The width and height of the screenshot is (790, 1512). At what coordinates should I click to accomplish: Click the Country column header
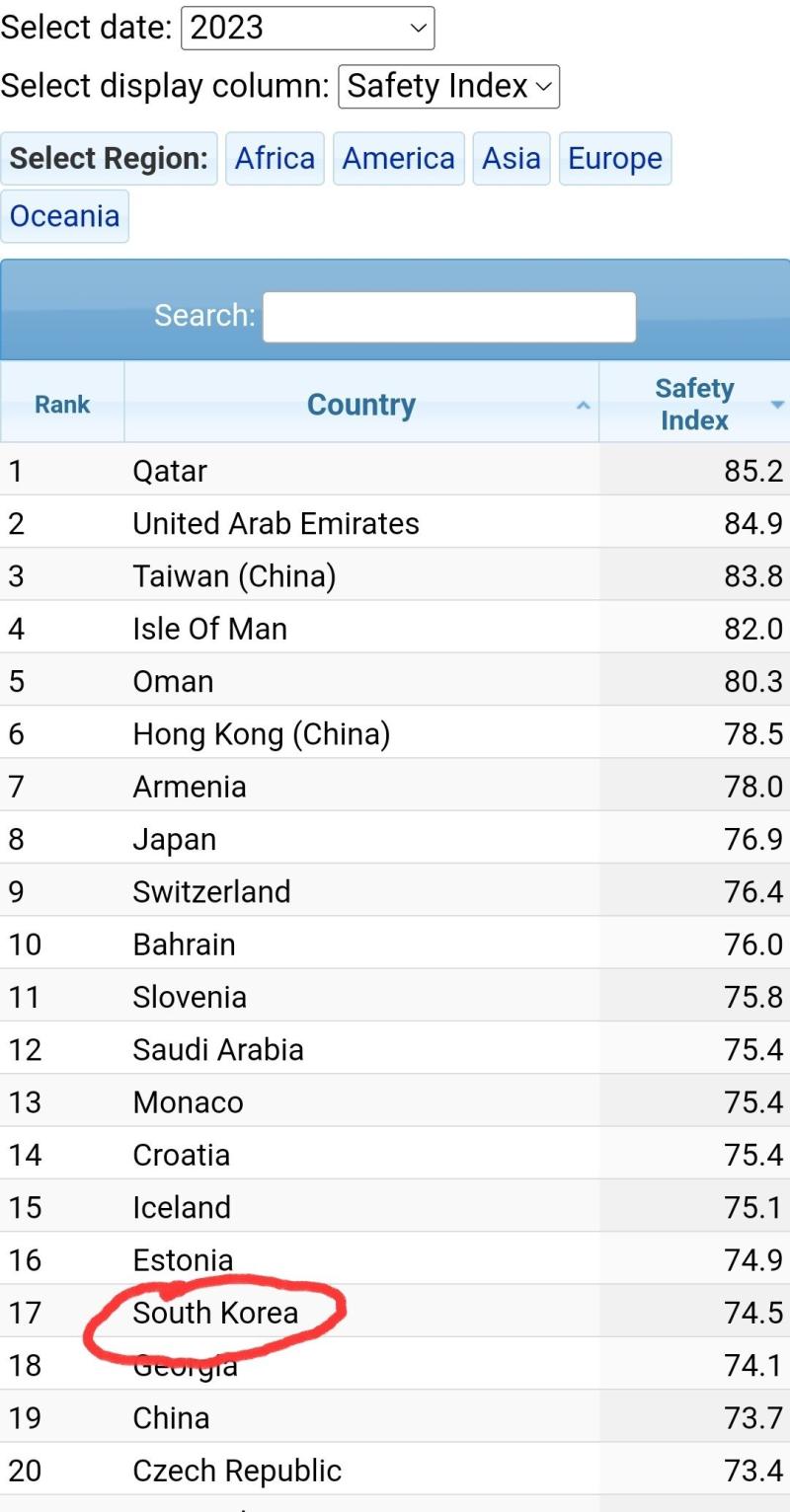coord(361,404)
